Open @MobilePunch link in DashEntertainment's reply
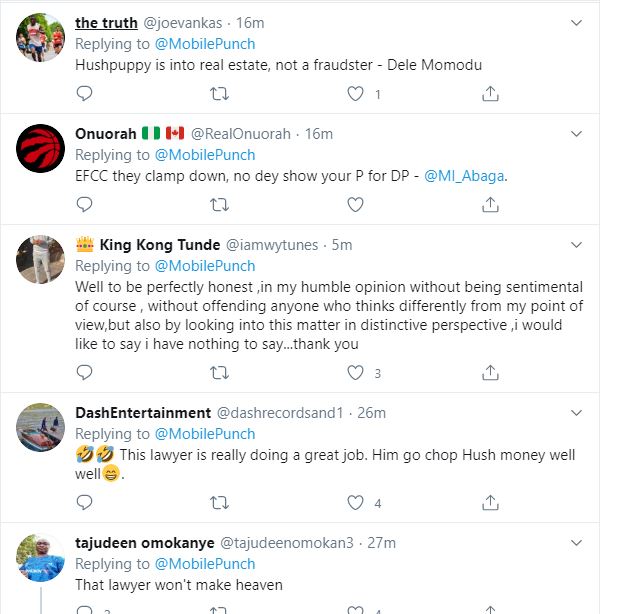Screen dimensions: 623x614 (x=204, y=434)
